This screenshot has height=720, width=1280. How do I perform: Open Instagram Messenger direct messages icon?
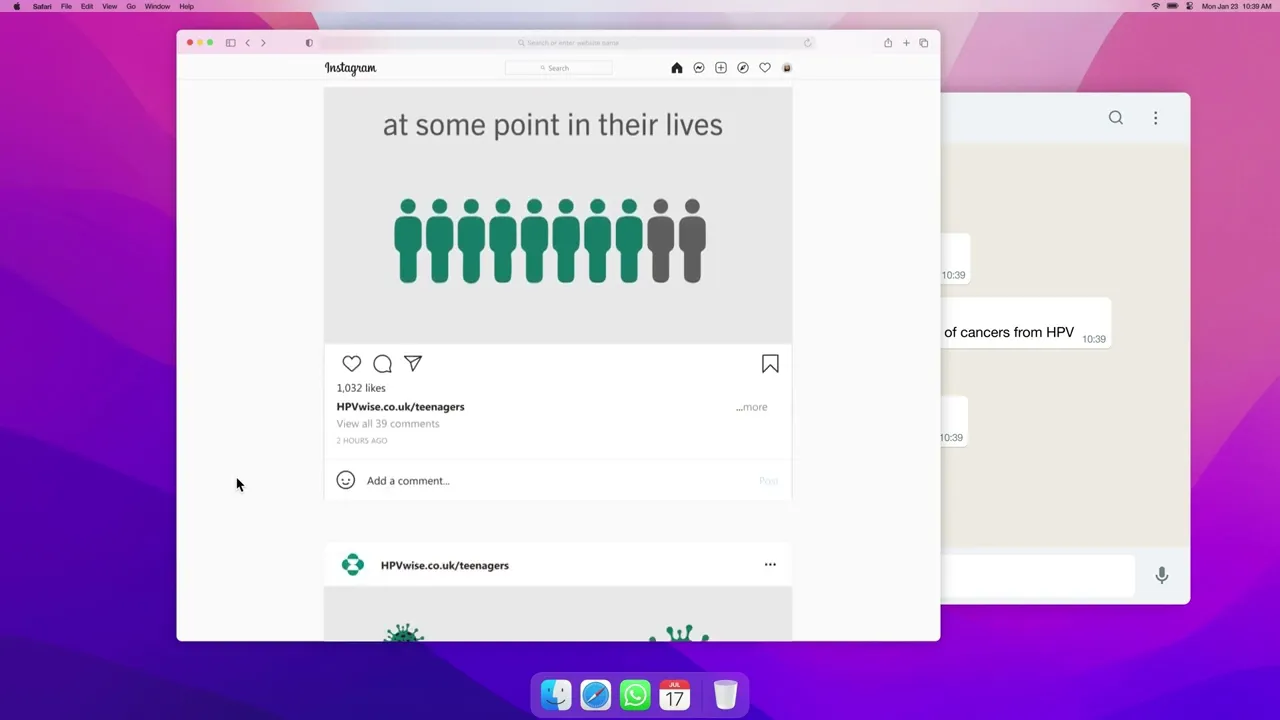coord(699,68)
